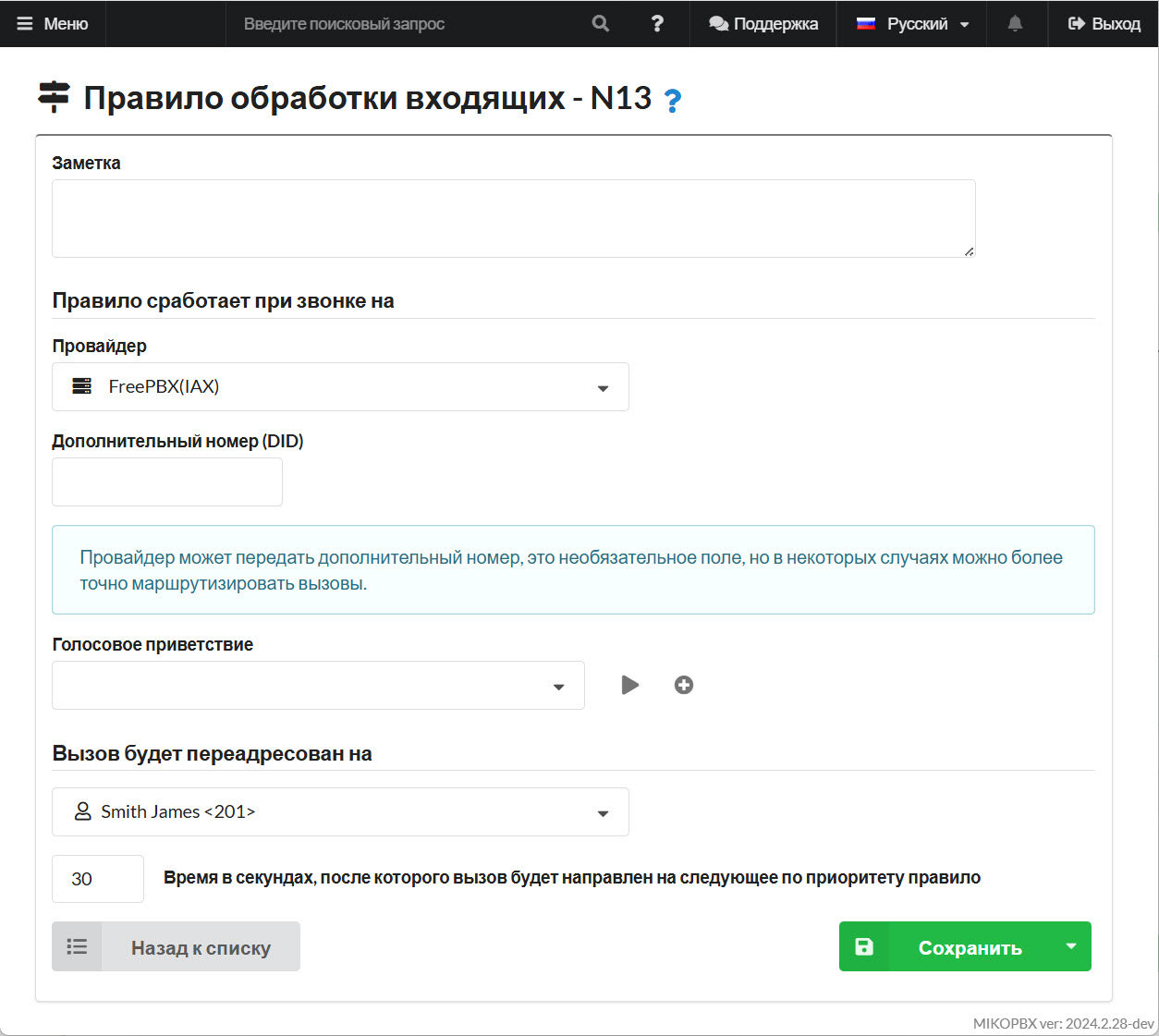Click blue help icon beside page title

click(673, 100)
